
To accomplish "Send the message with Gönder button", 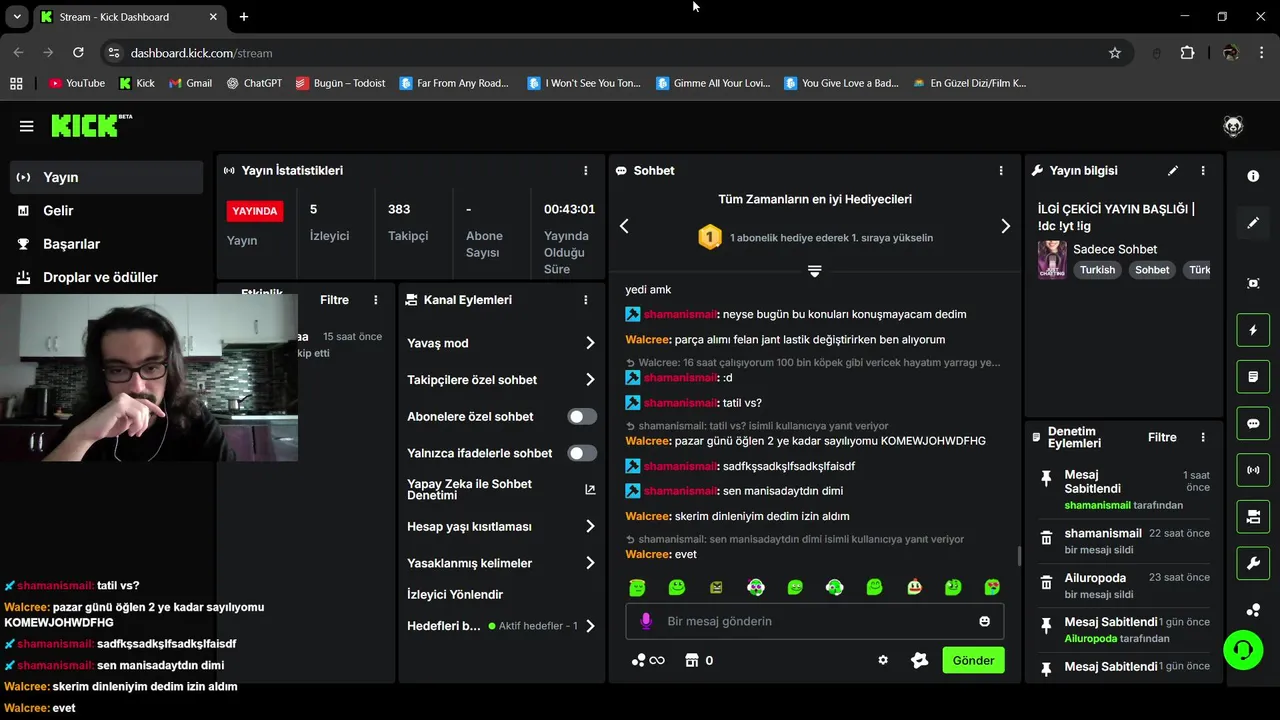I will [973, 660].
